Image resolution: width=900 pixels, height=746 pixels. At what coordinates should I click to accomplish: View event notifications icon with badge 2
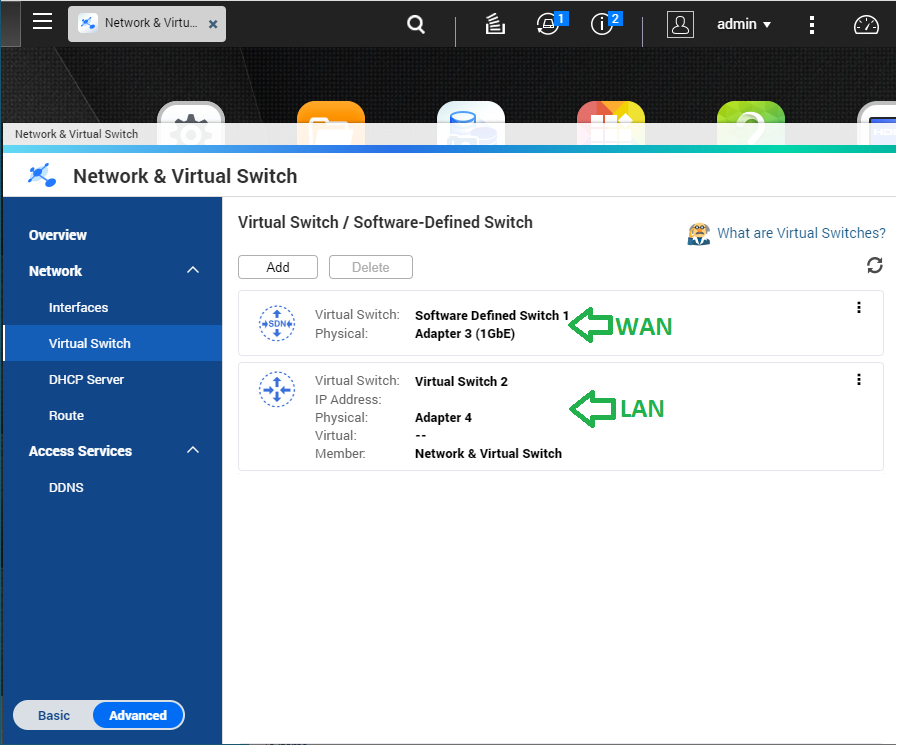tap(606, 24)
